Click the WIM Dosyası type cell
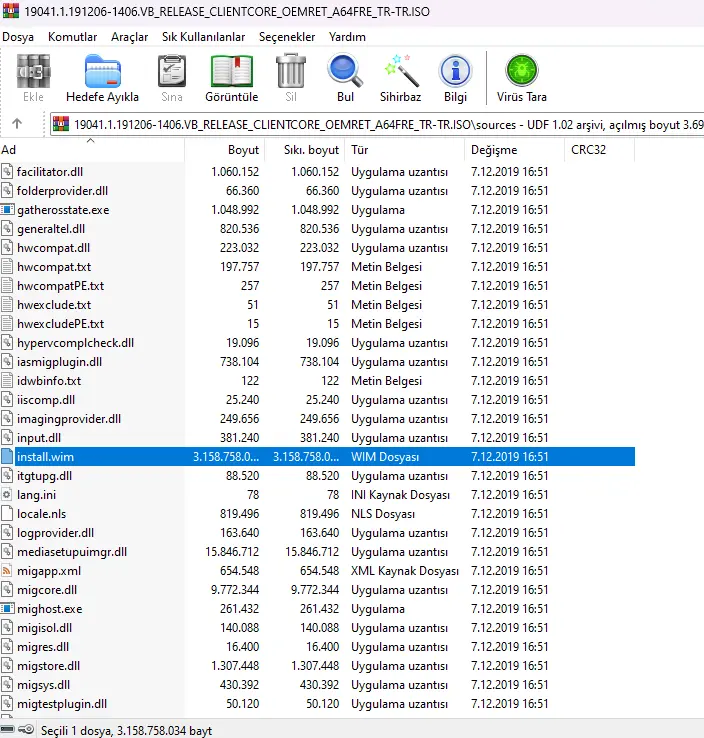Screen dimensions: 704x738 pos(385,457)
